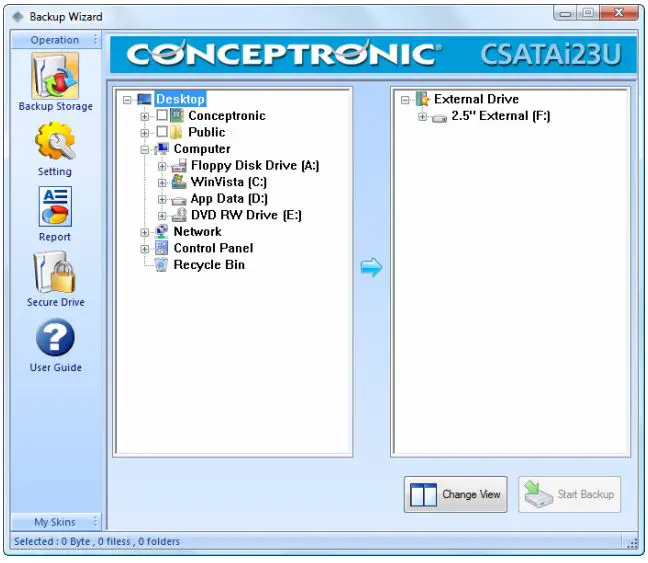Select the Public folder label
The width and height of the screenshot is (648, 563).
(207, 132)
